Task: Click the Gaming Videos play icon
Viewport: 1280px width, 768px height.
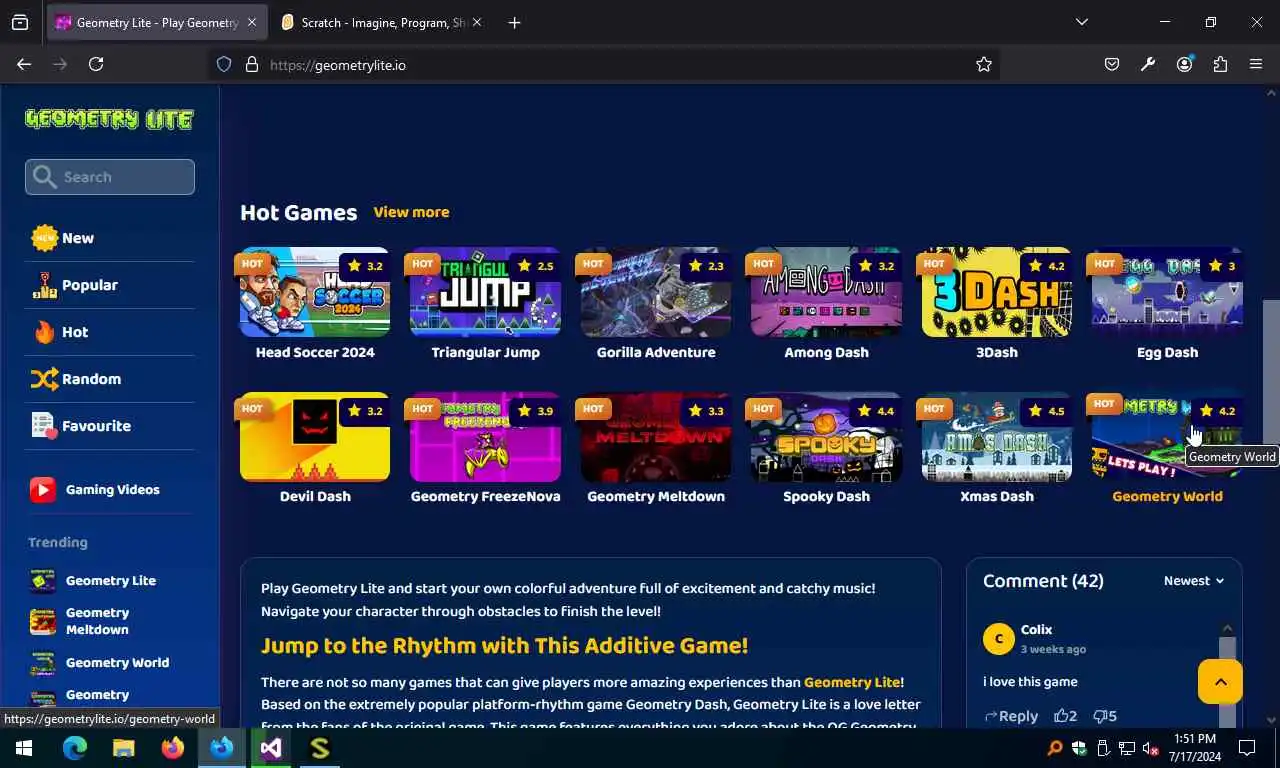Action: 43,489
